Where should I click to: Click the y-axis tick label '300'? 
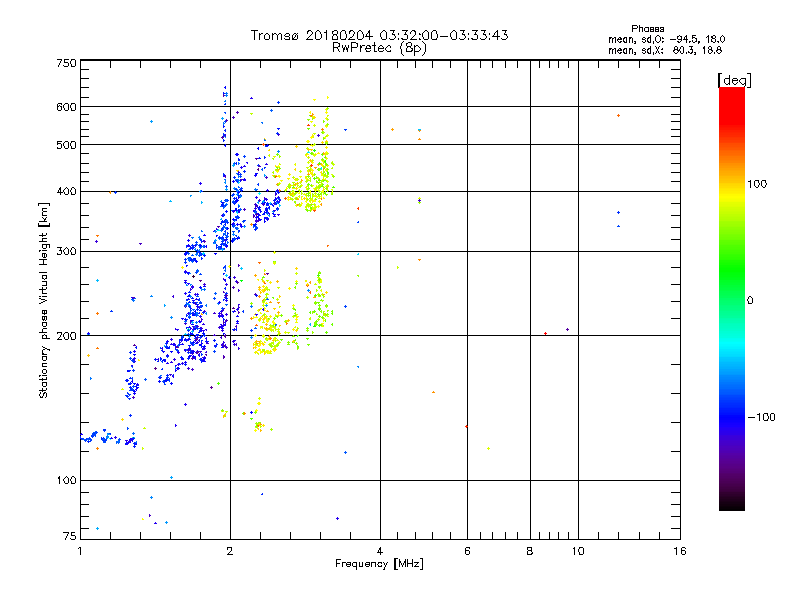click(x=66, y=252)
